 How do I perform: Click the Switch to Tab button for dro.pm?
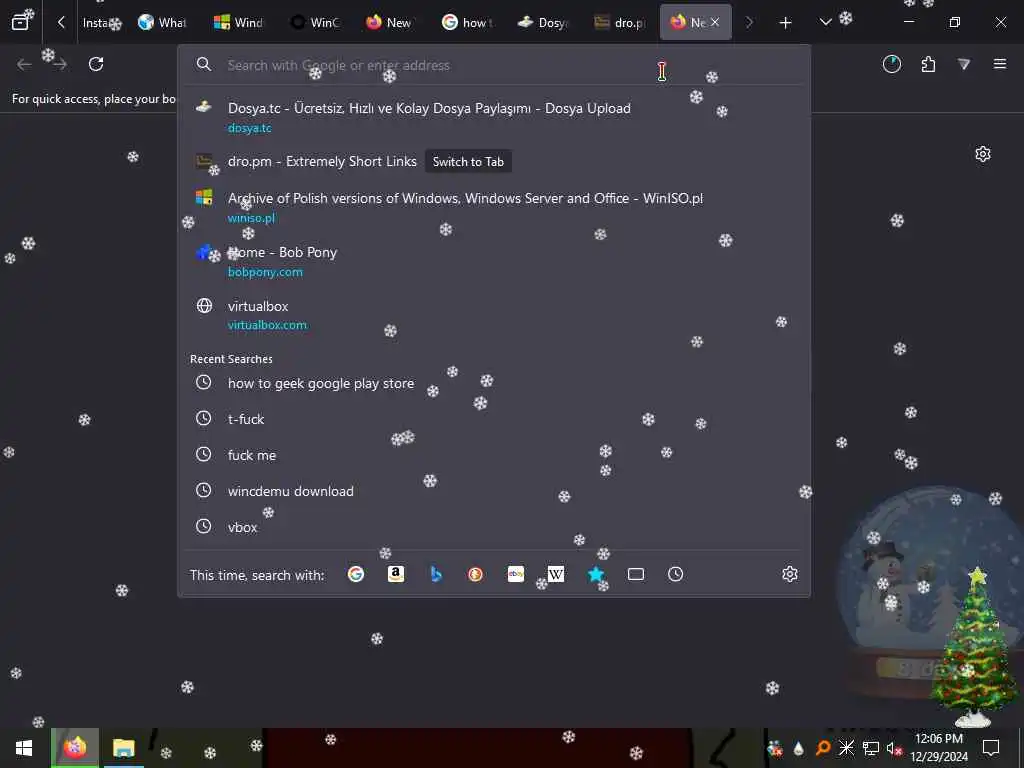[x=468, y=161]
